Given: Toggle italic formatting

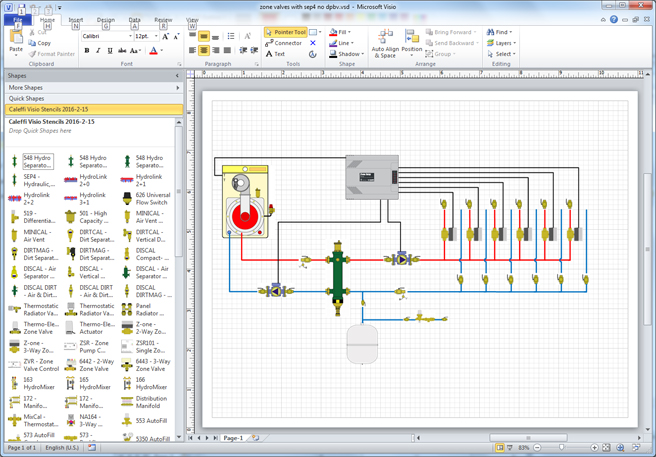Looking at the screenshot, I should [x=98, y=51].
